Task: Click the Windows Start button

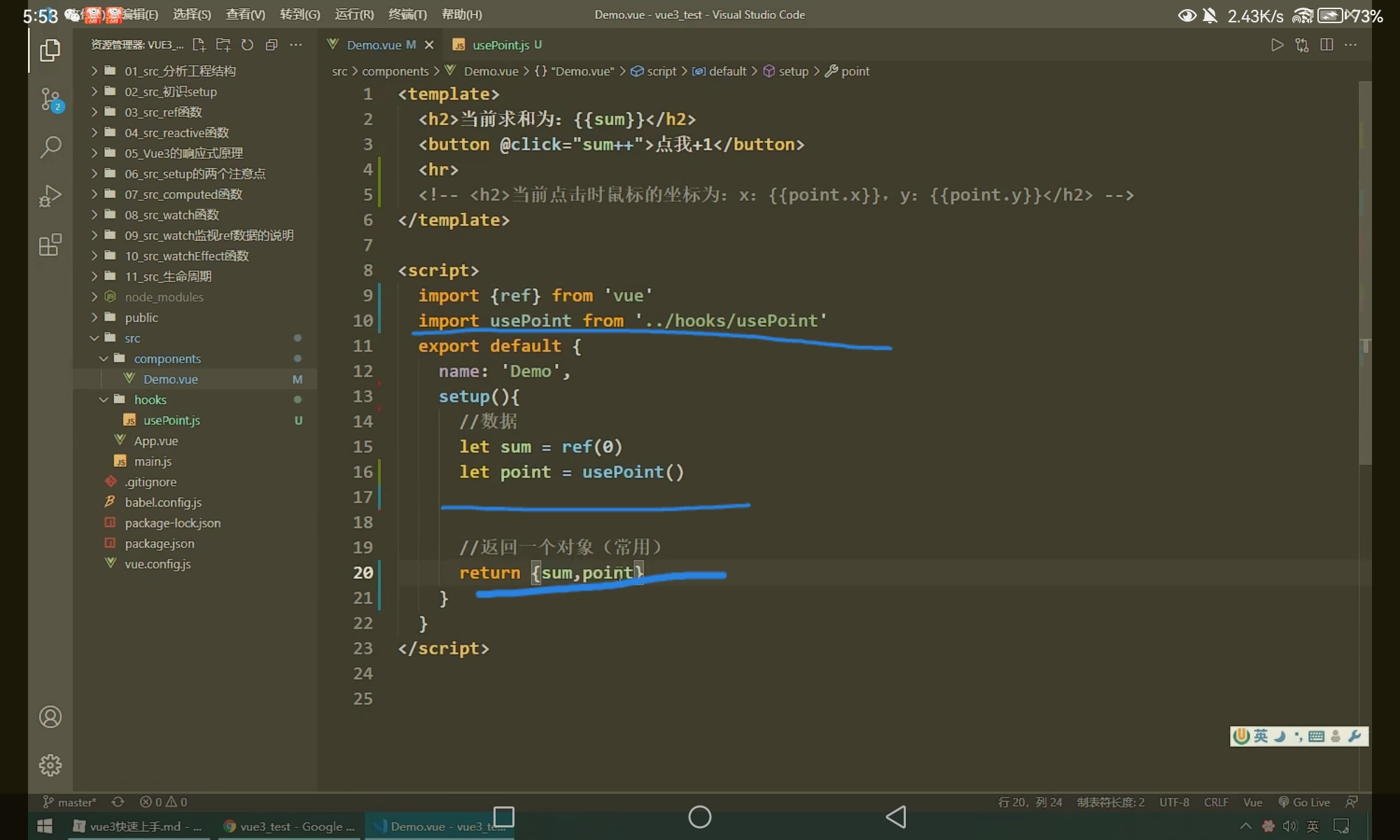Action: pyautogui.click(x=45, y=827)
